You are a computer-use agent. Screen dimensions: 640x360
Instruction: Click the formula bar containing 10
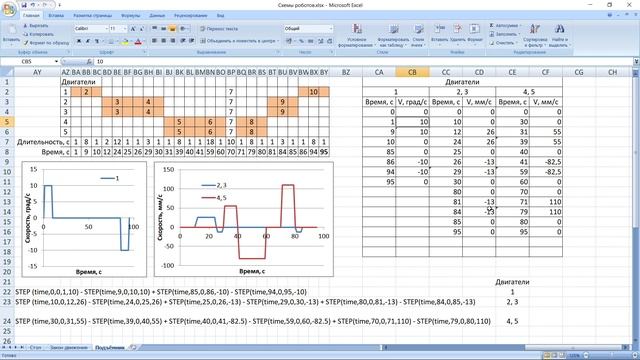point(363,61)
